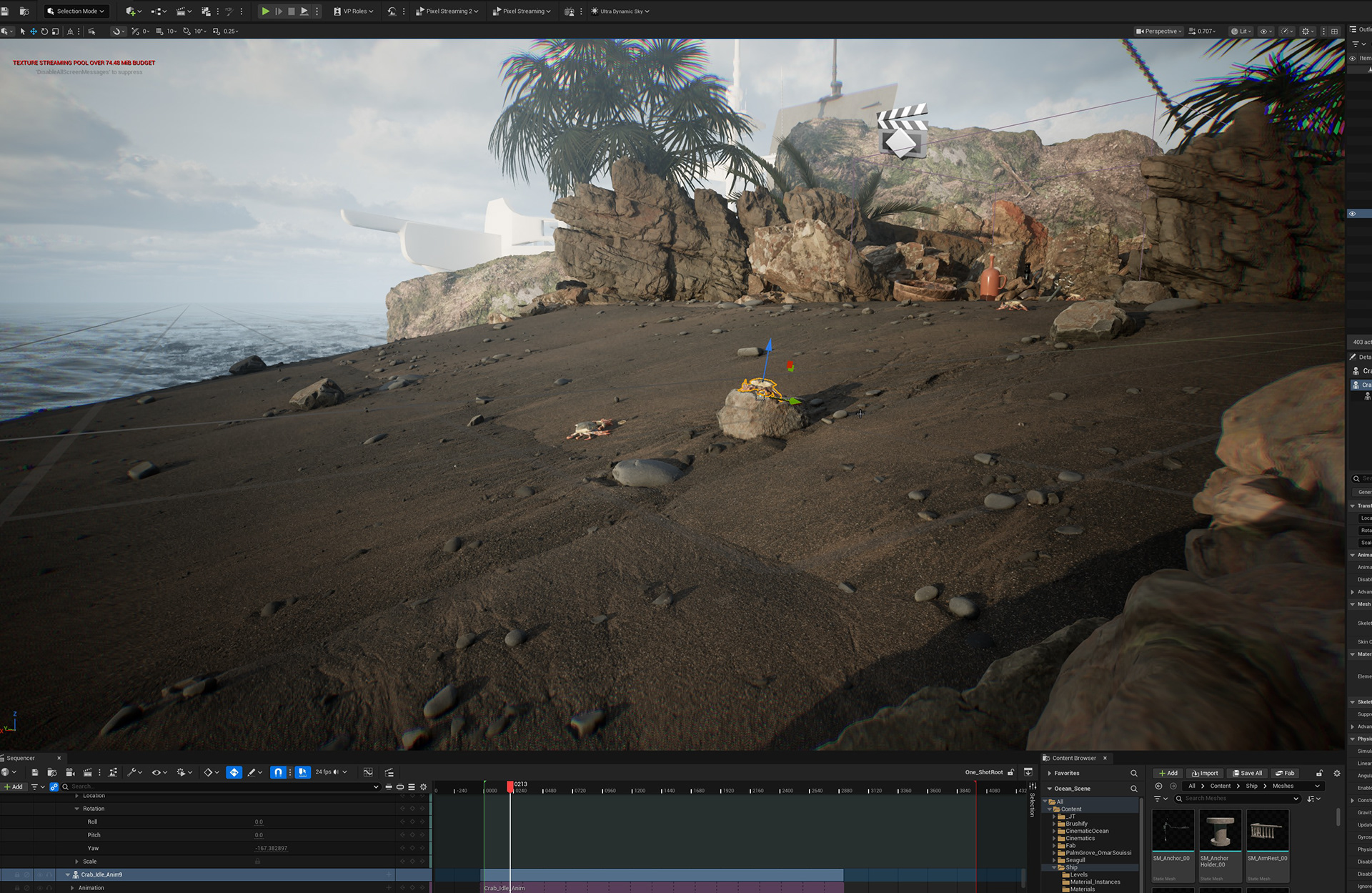Open the Cinematics clapperboard menu in the main toolbar
Screen dimensions: 1372x893
click(x=184, y=11)
